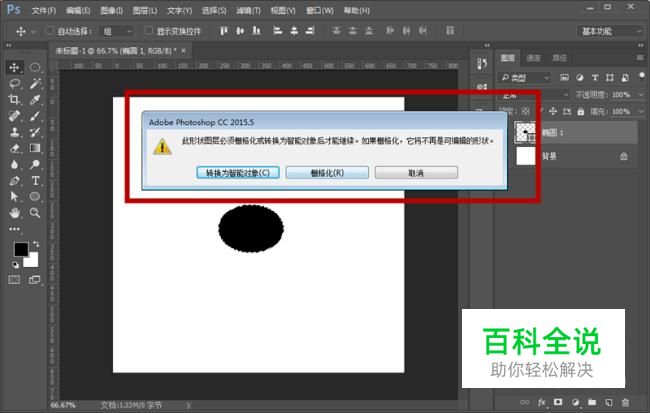Add adjustment layer half-circle icon
This screenshot has width=650, height=413.
click(x=575, y=402)
